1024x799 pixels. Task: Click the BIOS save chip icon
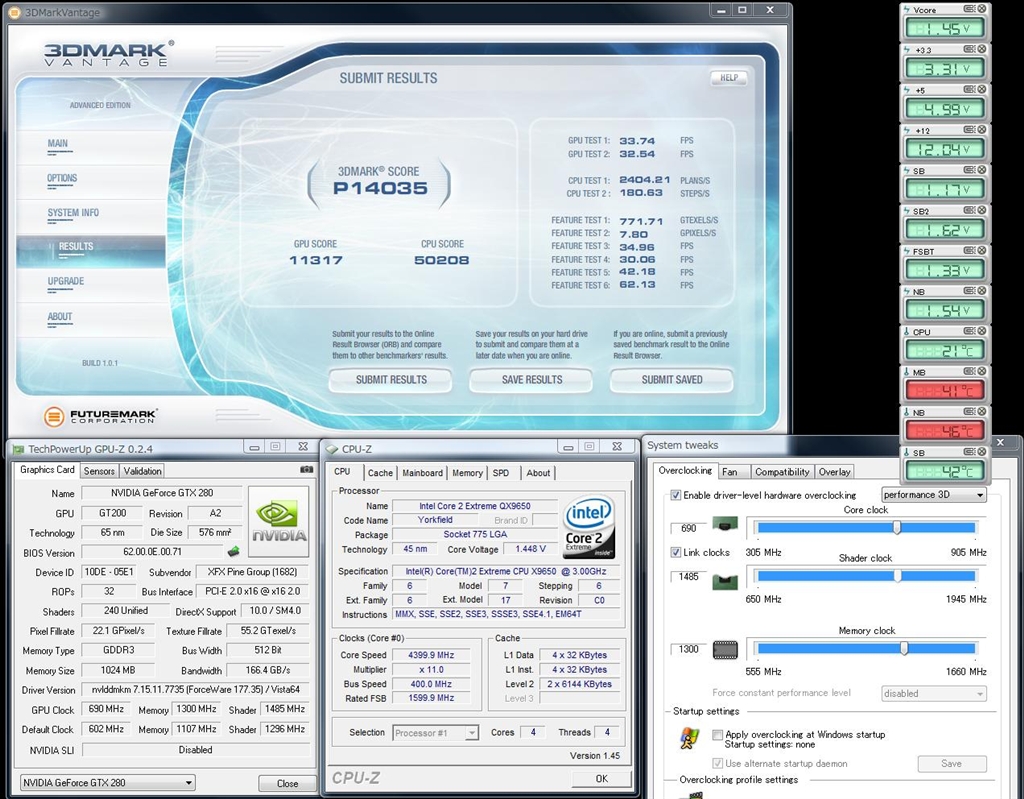pyautogui.click(x=233, y=552)
